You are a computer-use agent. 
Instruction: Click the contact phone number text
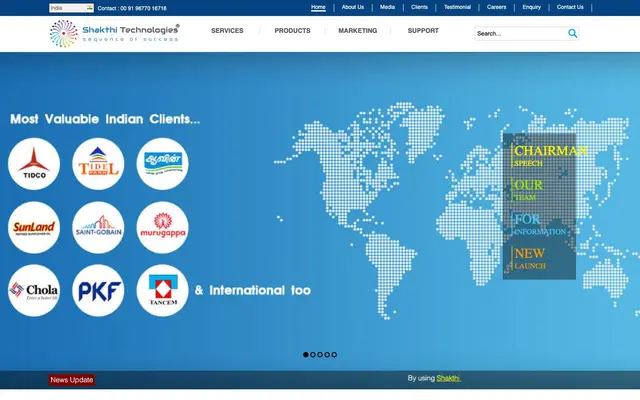tap(132, 8)
